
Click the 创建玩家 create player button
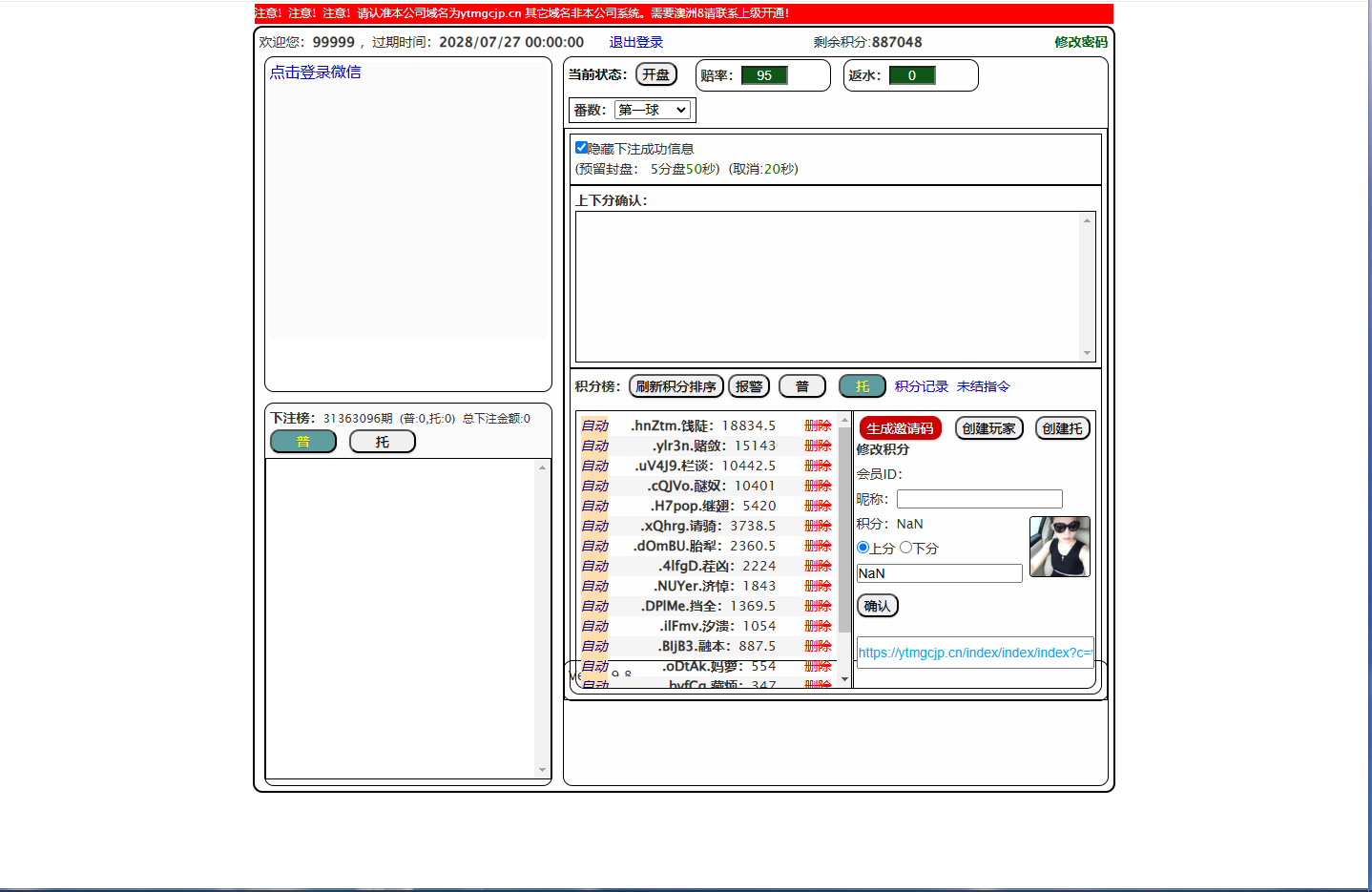click(x=989, y=428)
